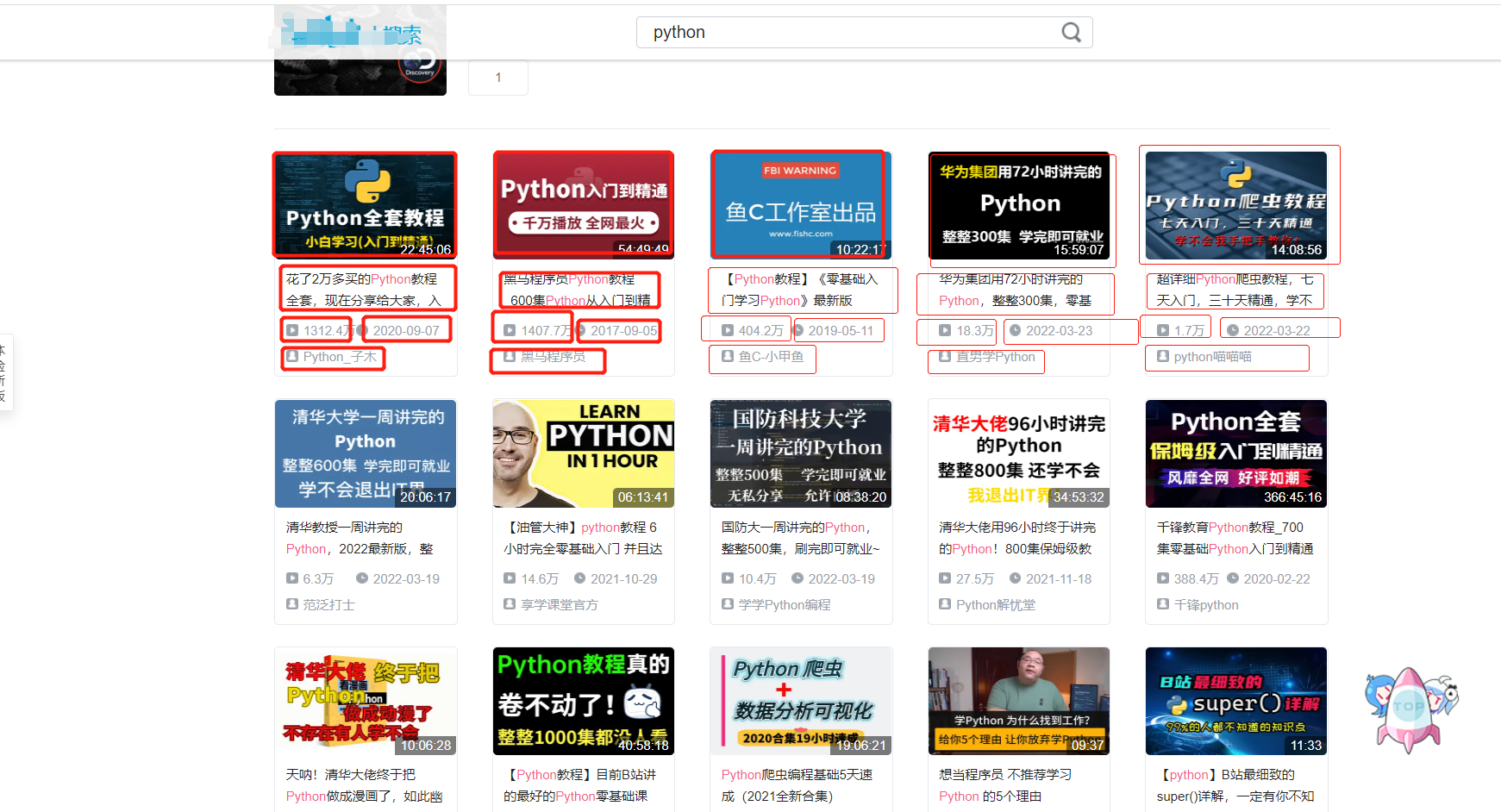Open title 清华大佬用96小时终于讲完的Python
This screenshot has width=1501, height=812.
click(x=1017, y=538)
